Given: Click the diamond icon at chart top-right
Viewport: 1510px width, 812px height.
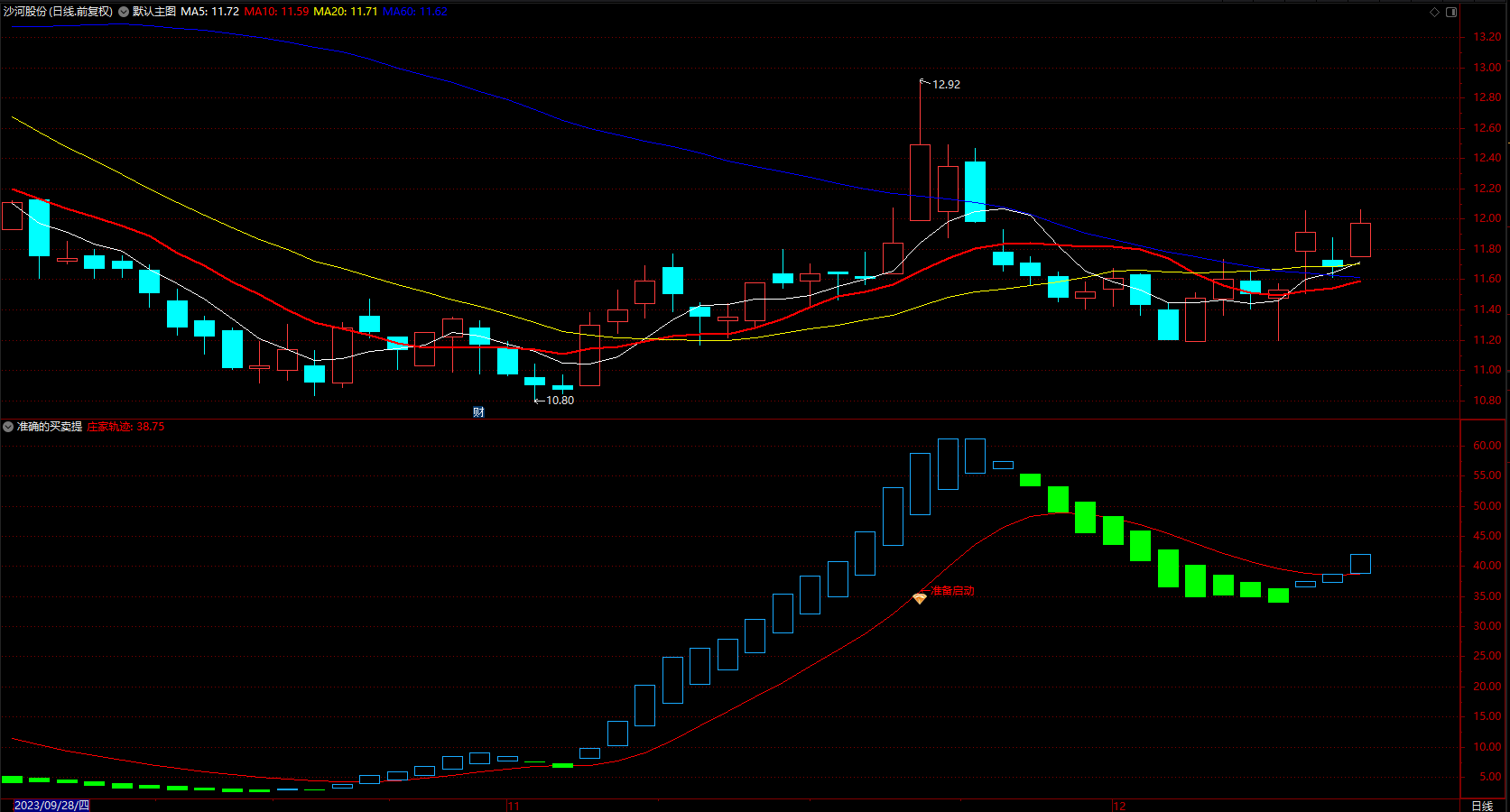Looking at the screenshot, I should pyautogui.click(x=1435, y=12).
